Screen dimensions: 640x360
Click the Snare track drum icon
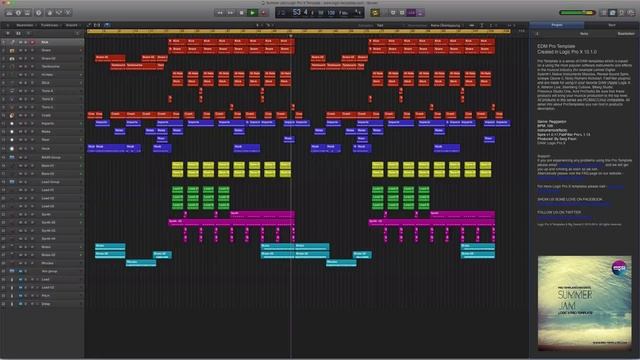[12, 50]
